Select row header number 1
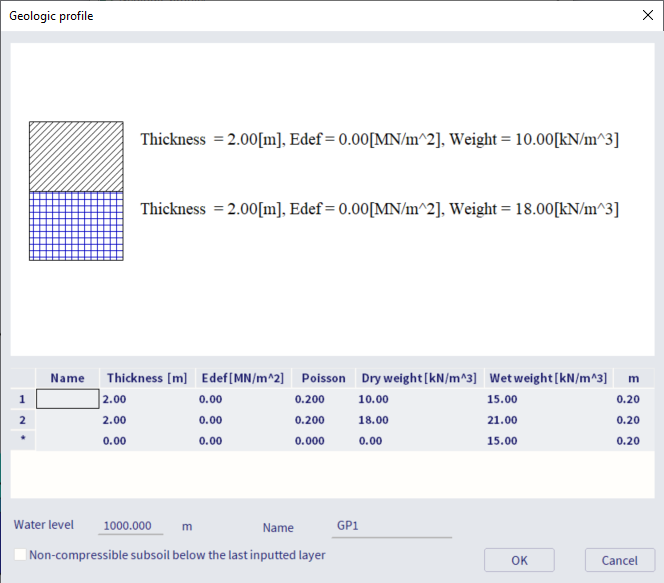The width and height of the screenshot is (664, 583). (22, 399)
